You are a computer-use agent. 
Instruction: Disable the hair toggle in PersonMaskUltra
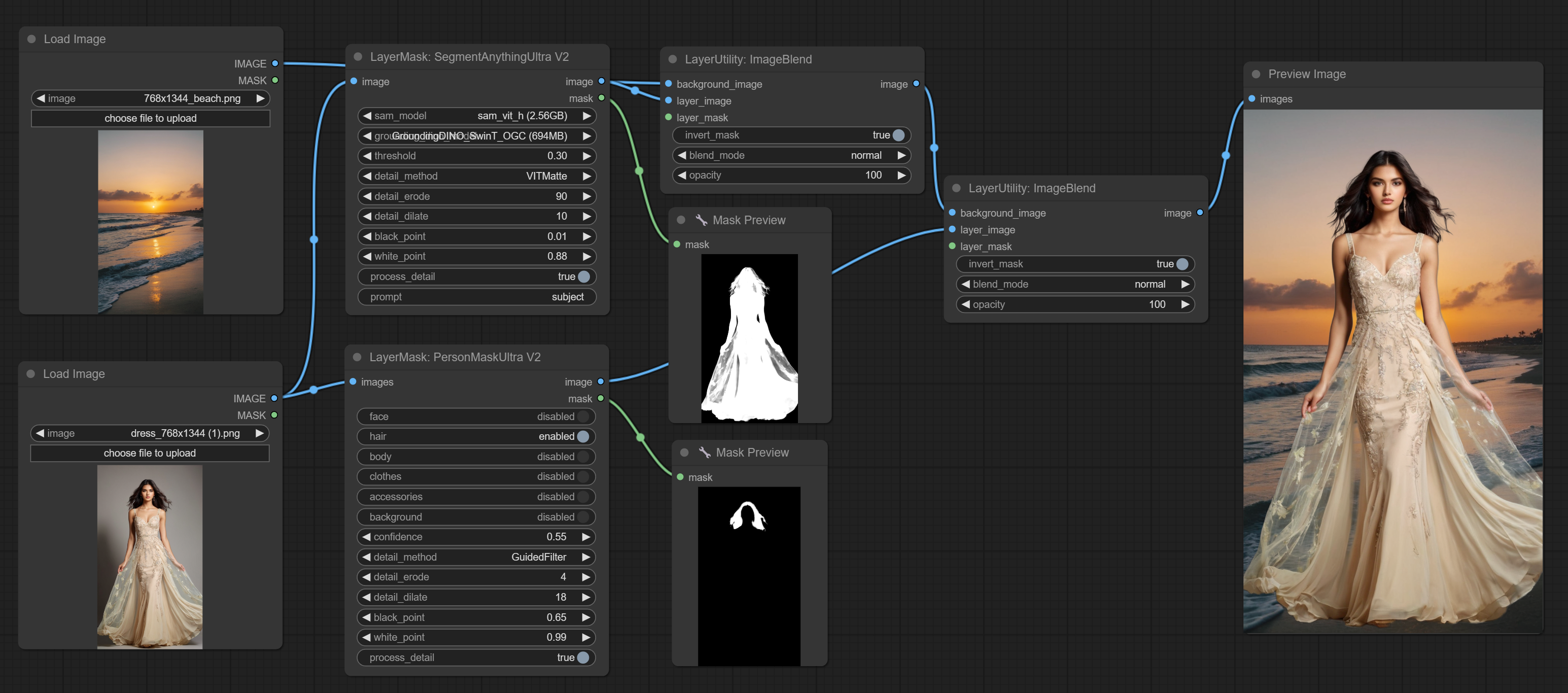coord(583,437)
